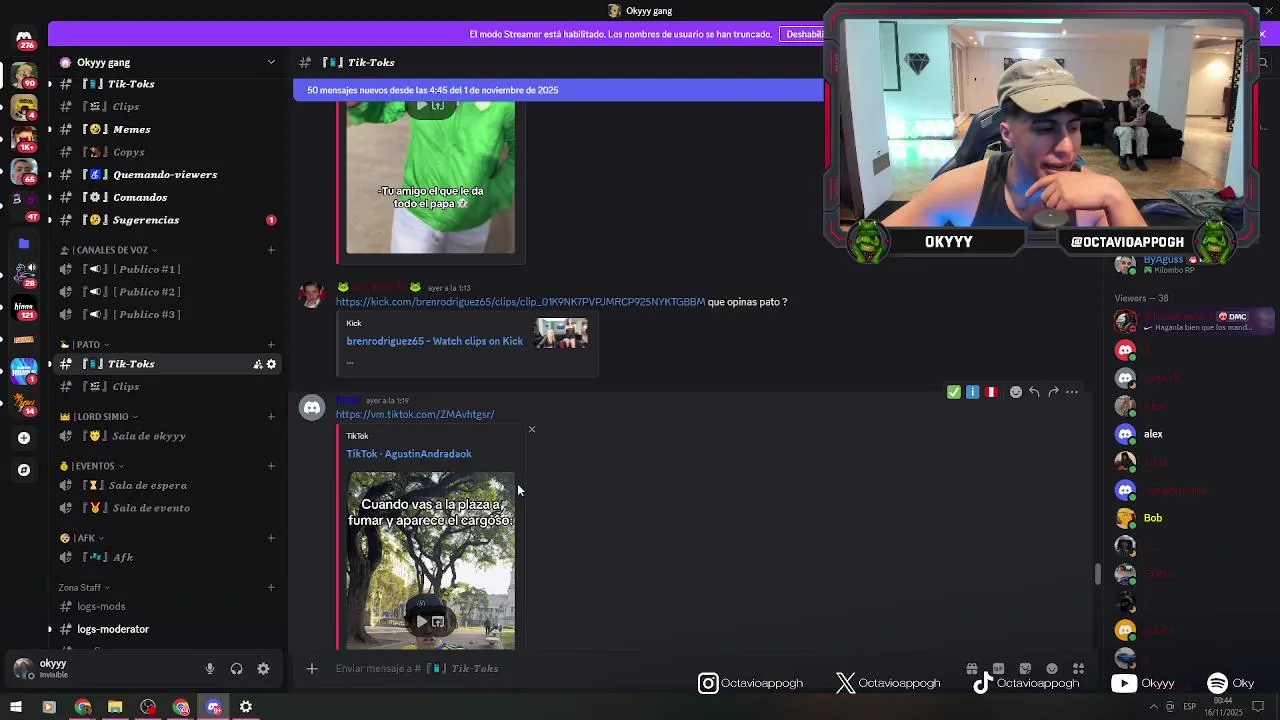Click the chat vertical scrollbar thumb
This screenshot has width=1280, height=720.
pyautogui.click(x=1097, y=574)
